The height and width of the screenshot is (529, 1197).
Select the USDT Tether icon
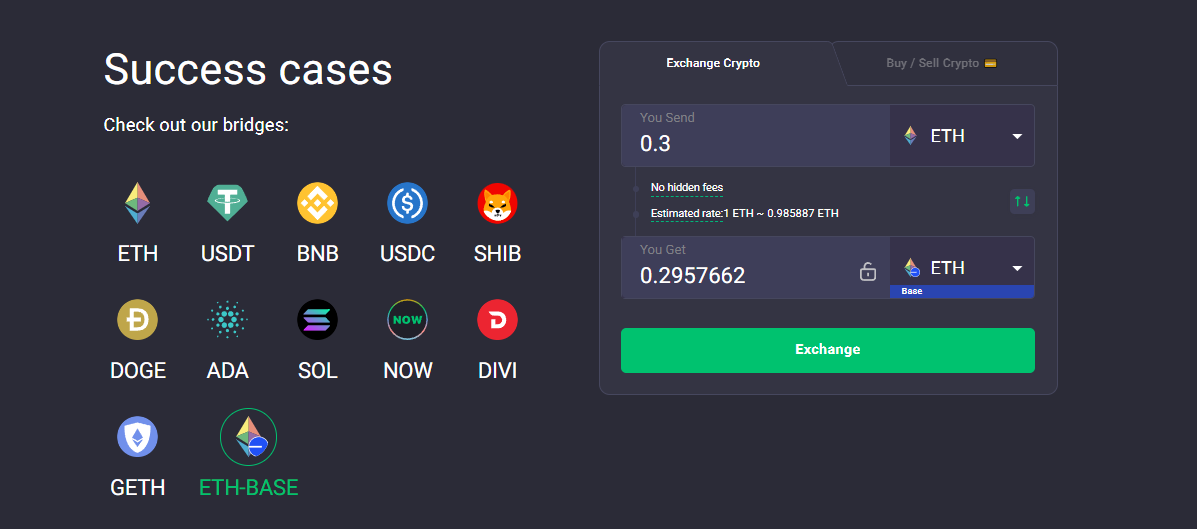coord(228,203)
